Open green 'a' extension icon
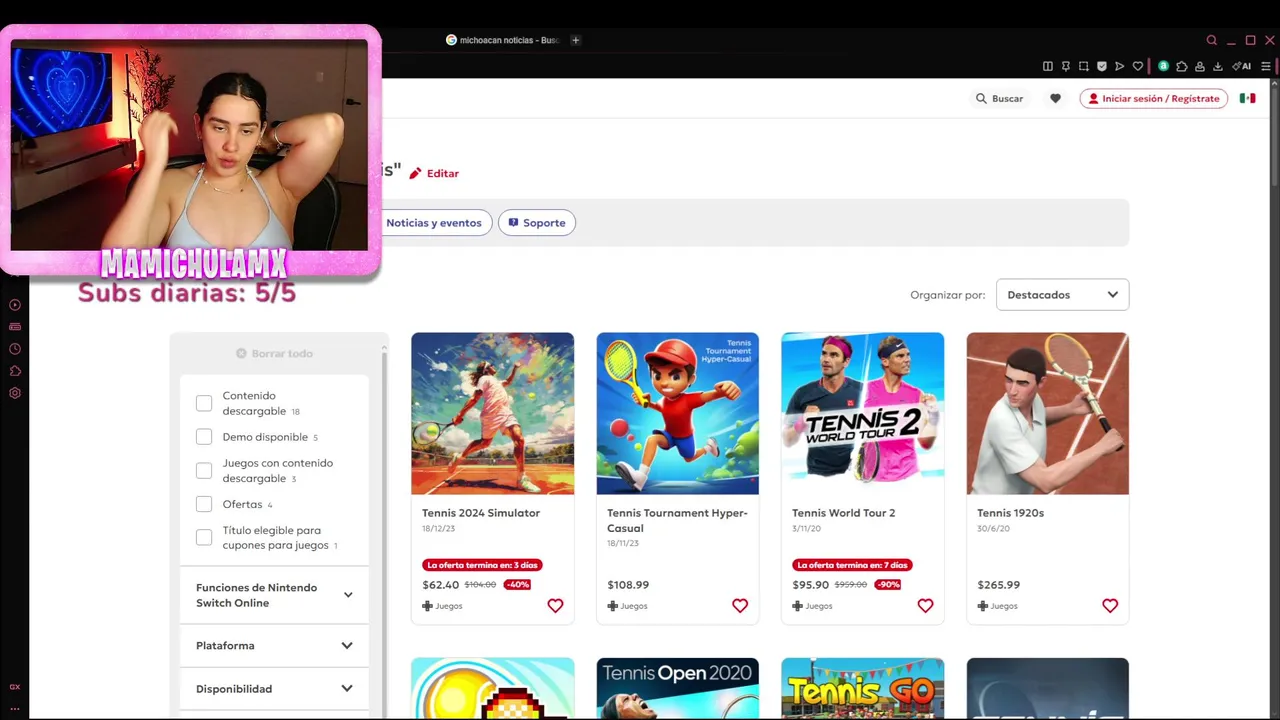The height and width of the screenshot is (720, 1280). click(x=1163, y=66)
